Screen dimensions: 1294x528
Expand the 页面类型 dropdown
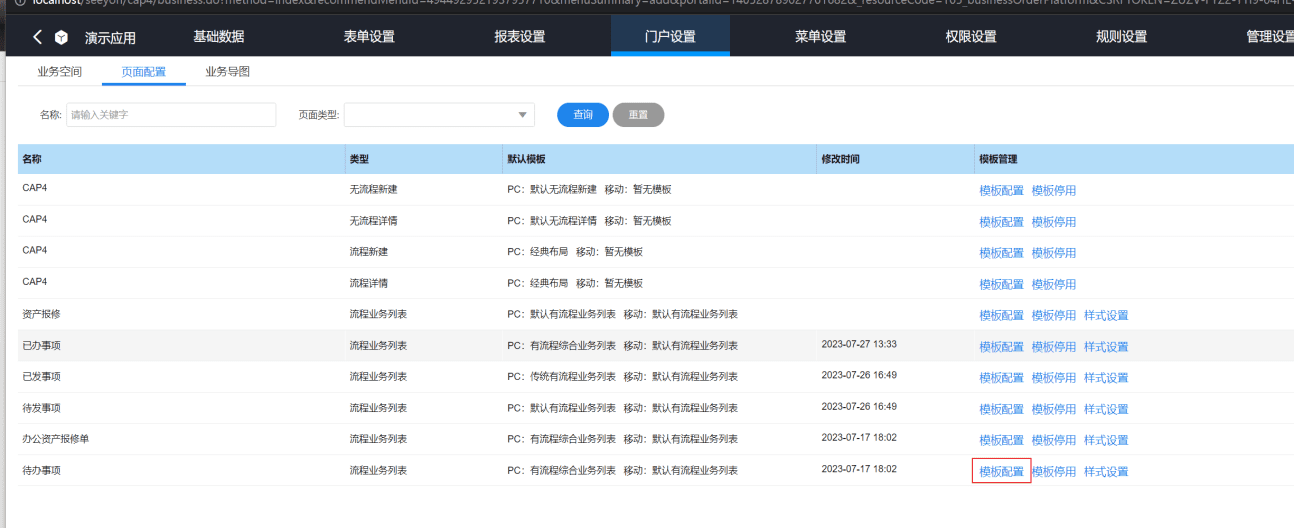(x=439, y=115)
